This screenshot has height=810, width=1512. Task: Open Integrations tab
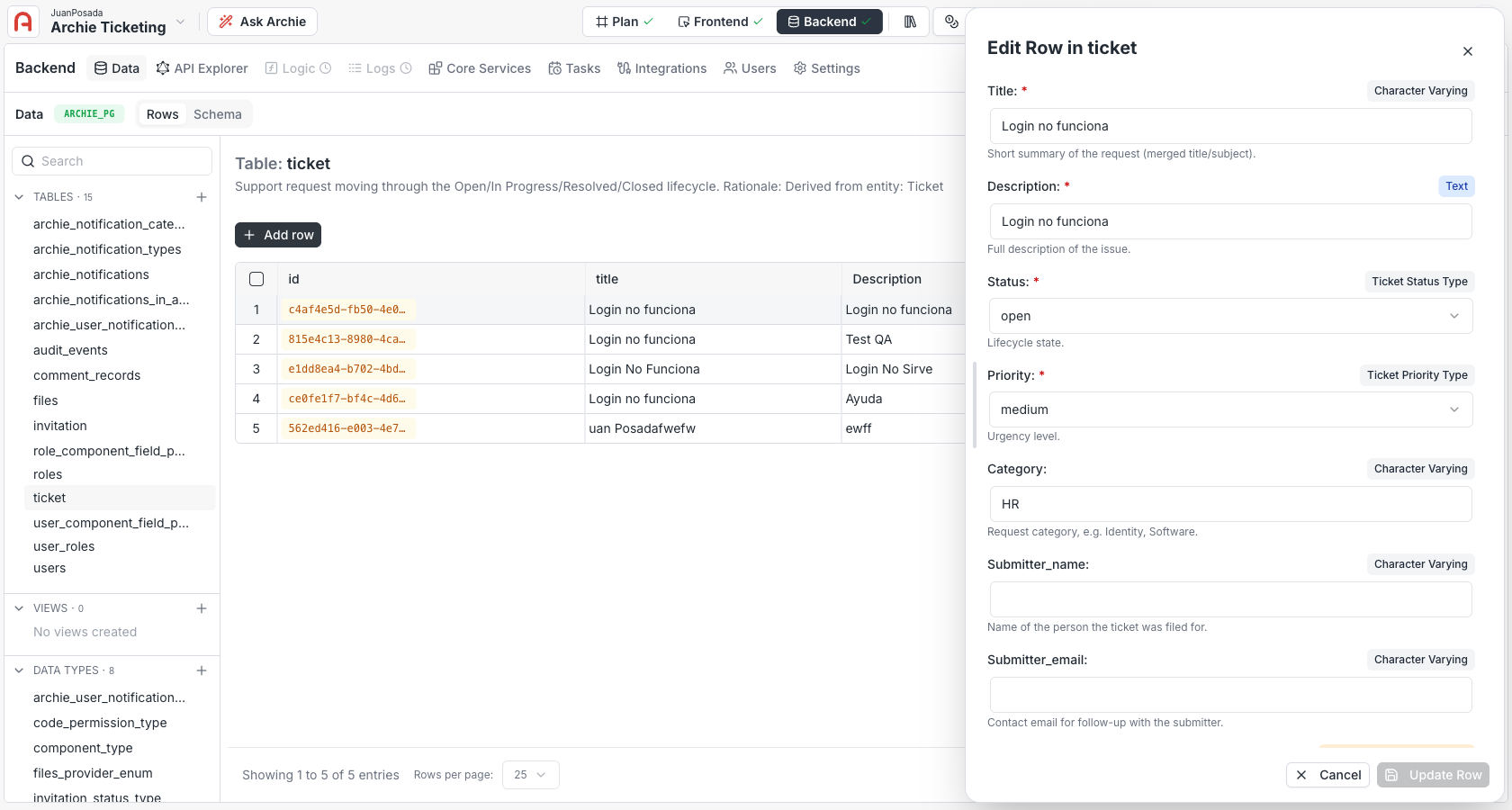pos(662,68)
